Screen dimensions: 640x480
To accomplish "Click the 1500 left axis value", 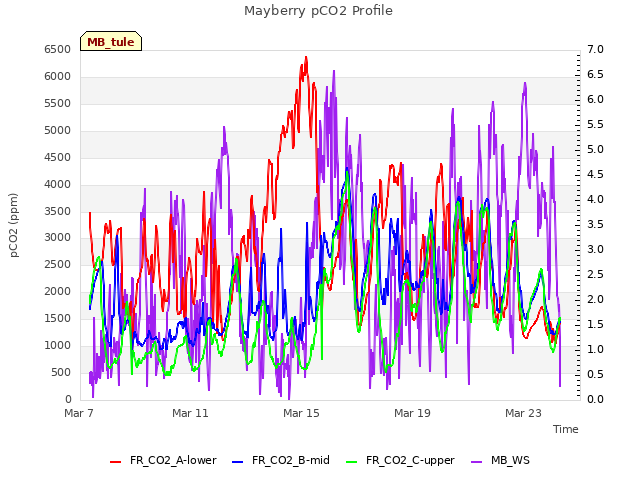I will pos(58,319).
